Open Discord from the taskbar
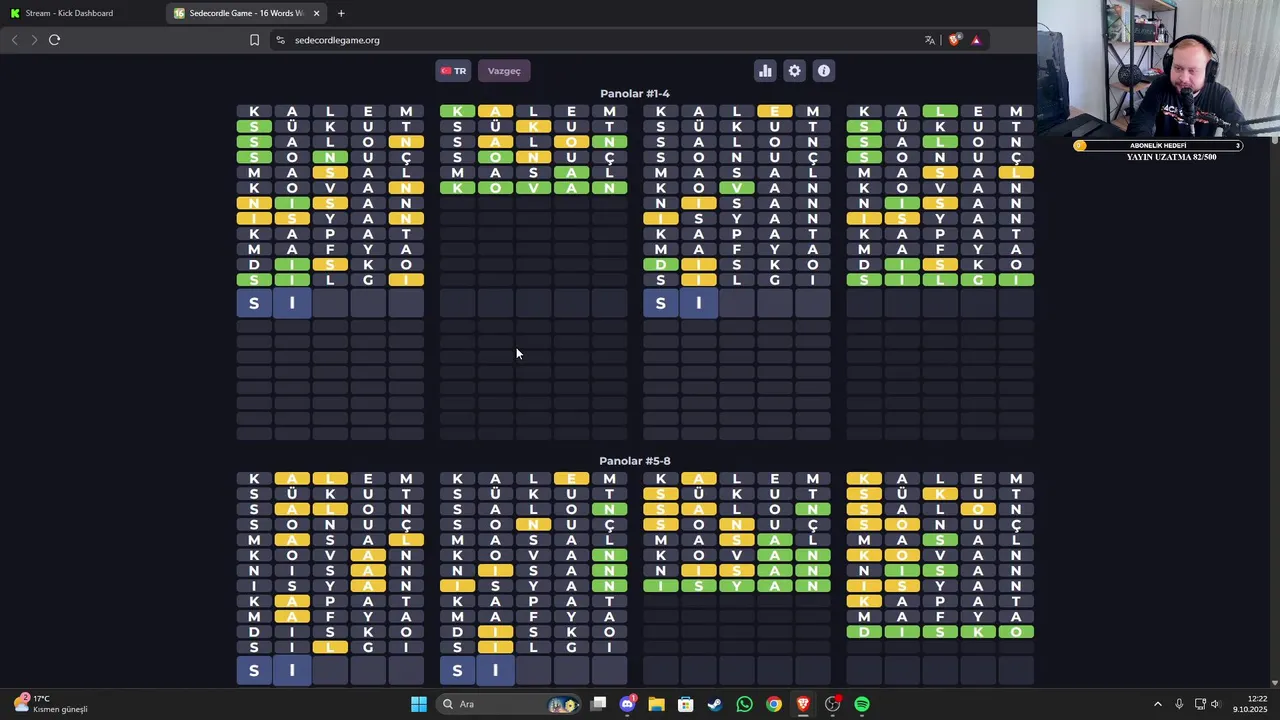This screenshot has width=1280, height=720. [627, 704]
